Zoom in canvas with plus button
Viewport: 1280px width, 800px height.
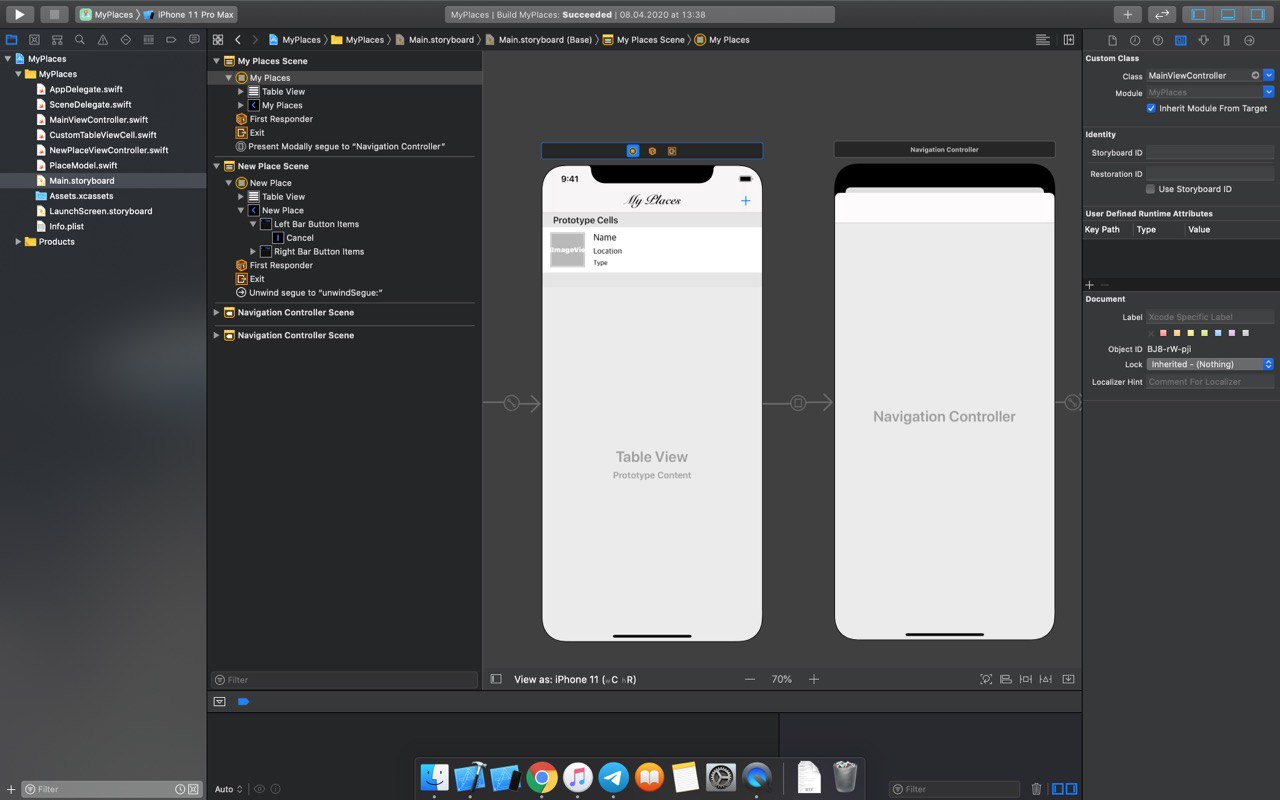814,679
